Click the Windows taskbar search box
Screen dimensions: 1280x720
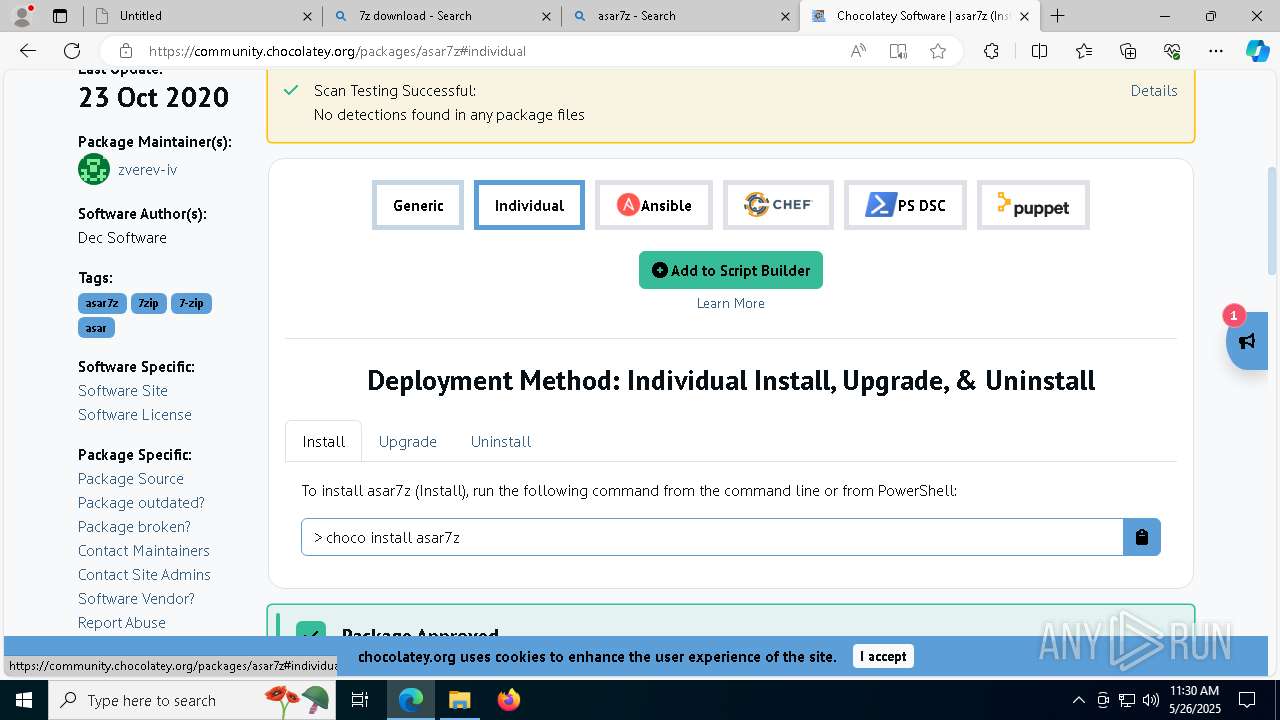pos(191,700)
